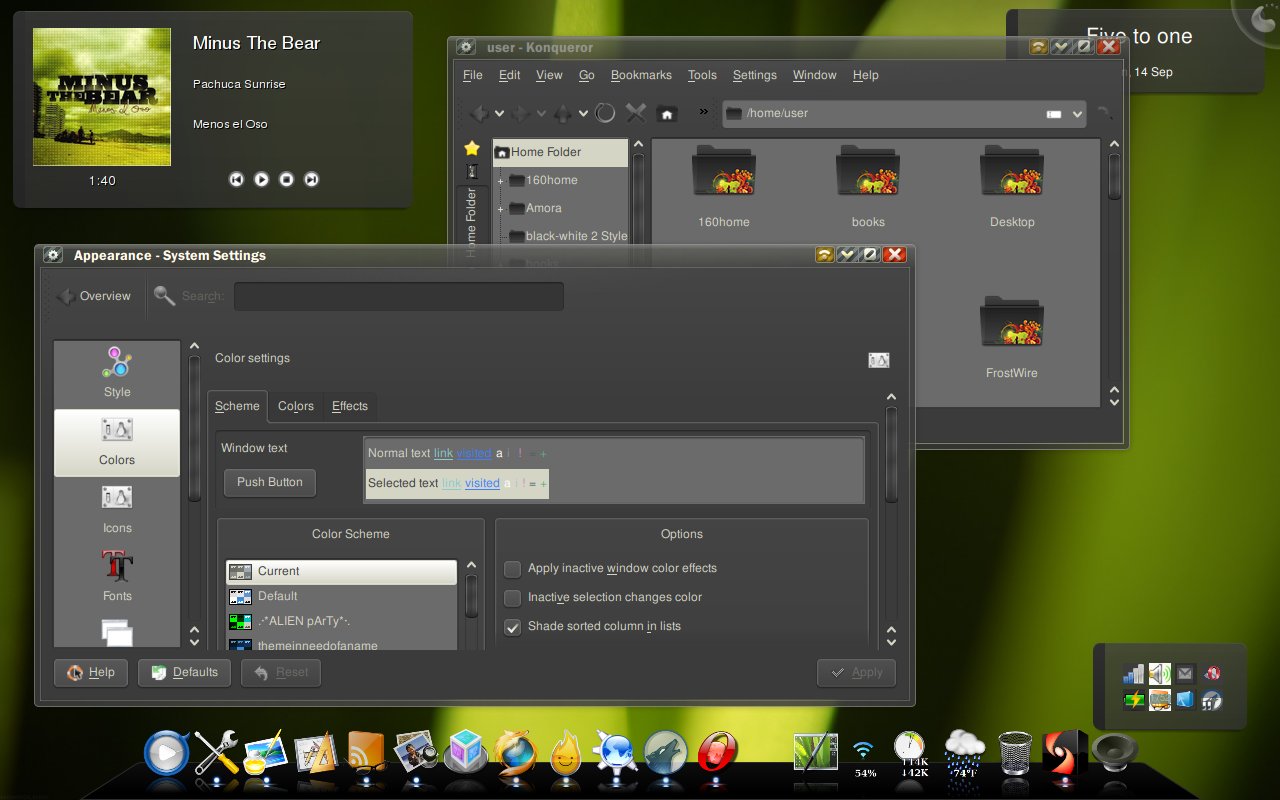Skip to next track in music widget
The height and width of the screenshot is (800, 1280).
(311, 180)
